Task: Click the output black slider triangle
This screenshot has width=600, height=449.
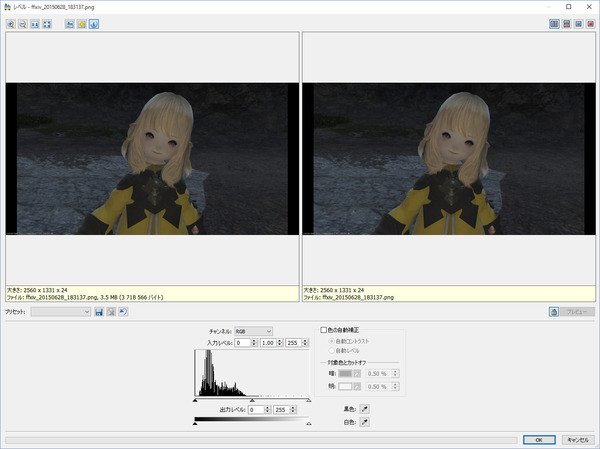Action: (x=195, y=423)
